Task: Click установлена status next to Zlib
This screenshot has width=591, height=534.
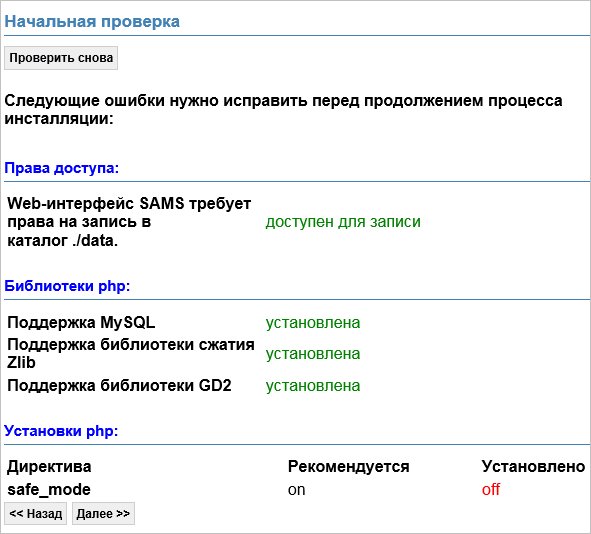Action: 313,353
